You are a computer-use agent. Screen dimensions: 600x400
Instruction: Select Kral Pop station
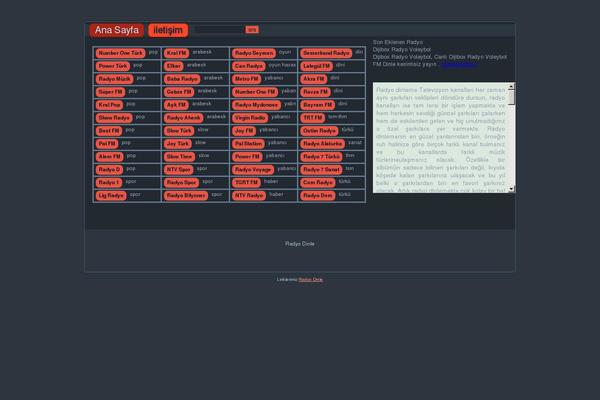(109, 105)
